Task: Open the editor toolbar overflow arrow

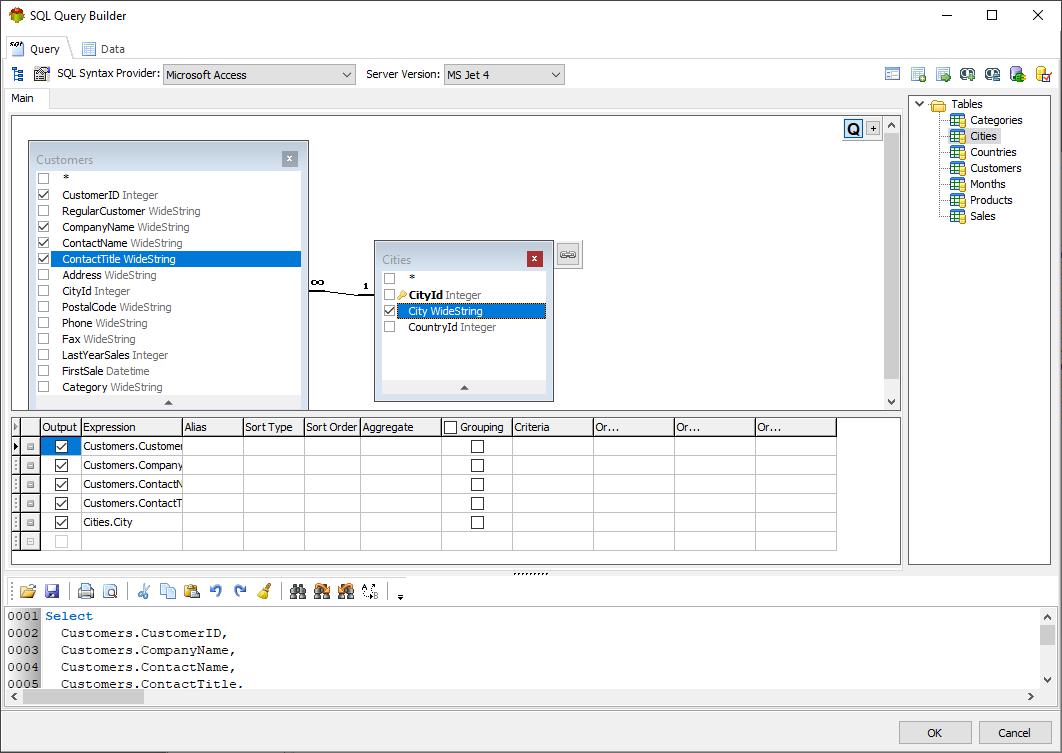Action: point(400,597)
